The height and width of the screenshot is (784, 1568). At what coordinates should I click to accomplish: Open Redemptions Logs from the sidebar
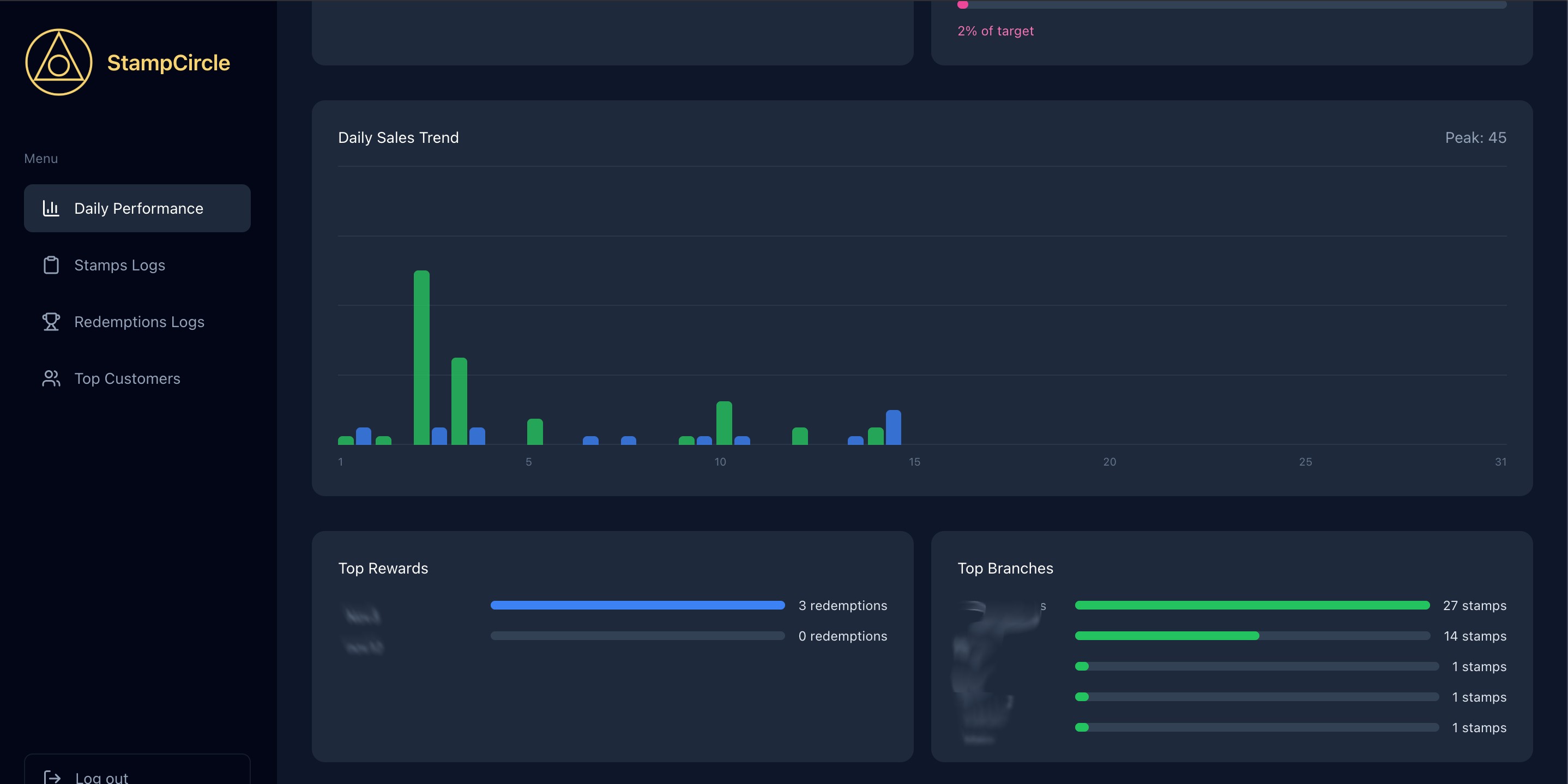point(139,322)
